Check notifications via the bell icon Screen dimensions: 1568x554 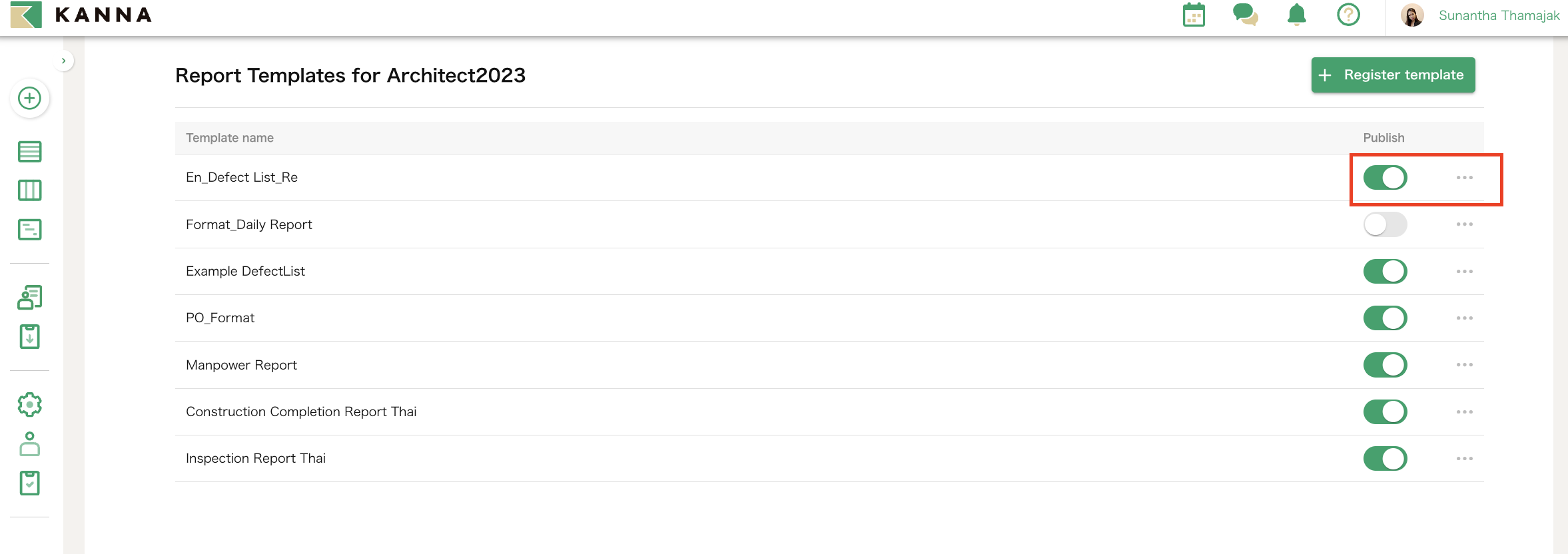pos(1296,15)
